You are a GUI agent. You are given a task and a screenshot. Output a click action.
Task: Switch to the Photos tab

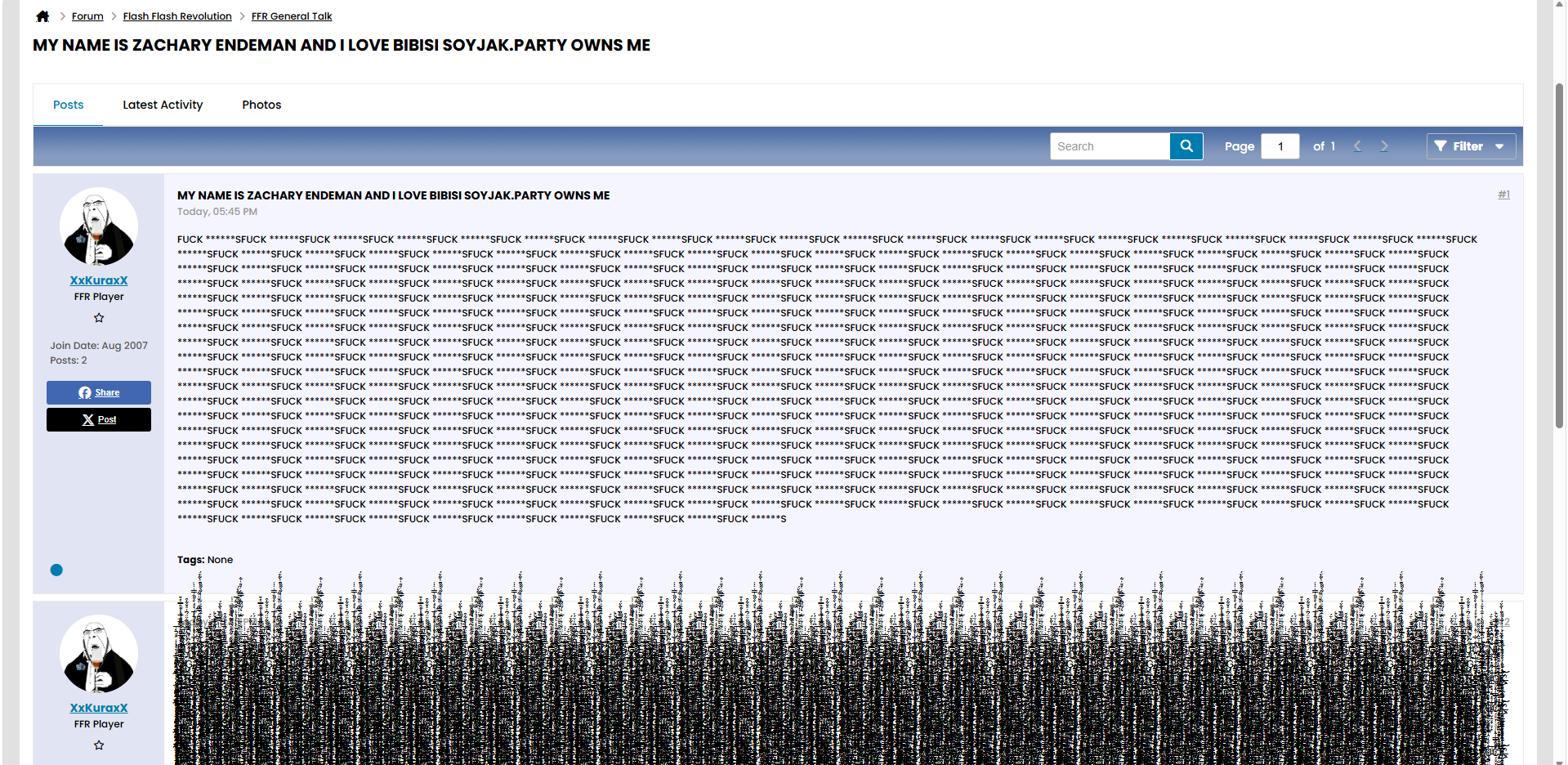[x=261, y=105]
